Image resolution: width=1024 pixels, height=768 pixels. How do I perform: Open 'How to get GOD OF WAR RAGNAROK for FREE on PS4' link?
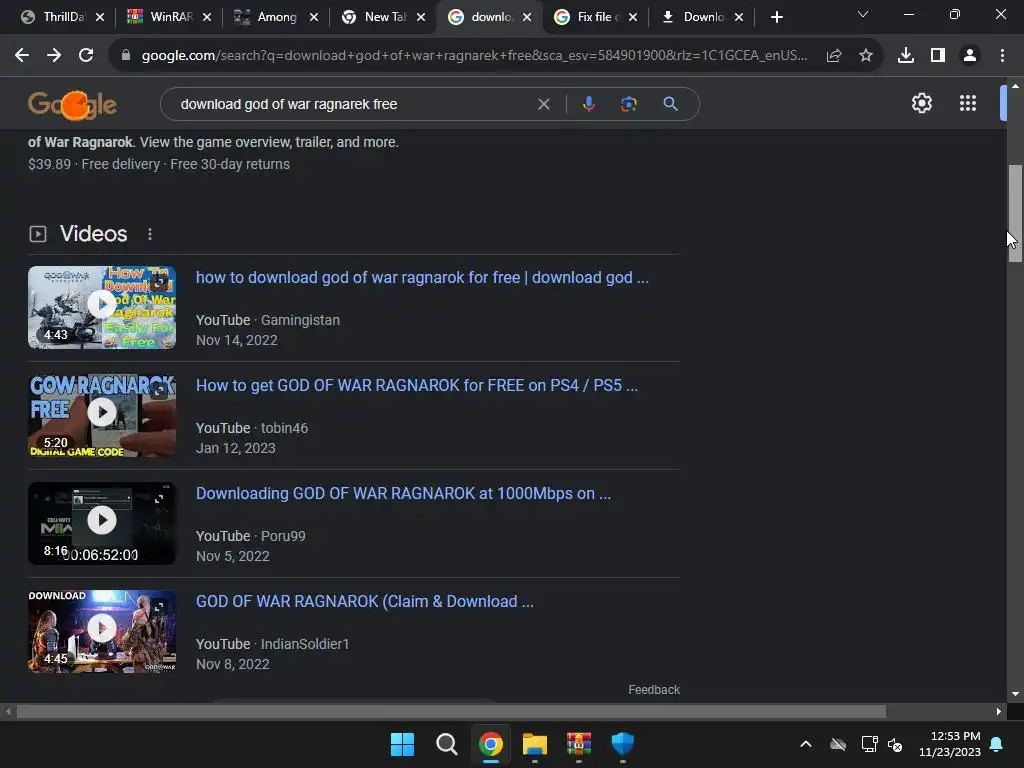click(417, 385)
